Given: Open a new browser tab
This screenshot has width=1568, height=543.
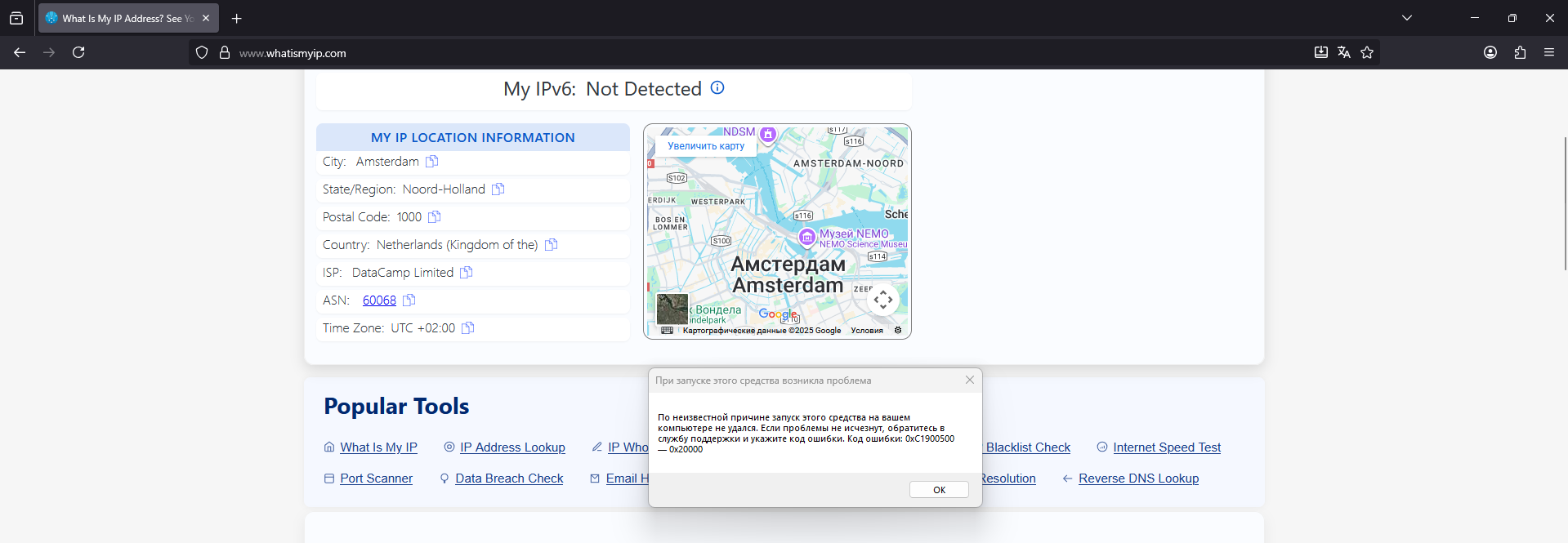Looking at the screenshot, I should 237,18.
